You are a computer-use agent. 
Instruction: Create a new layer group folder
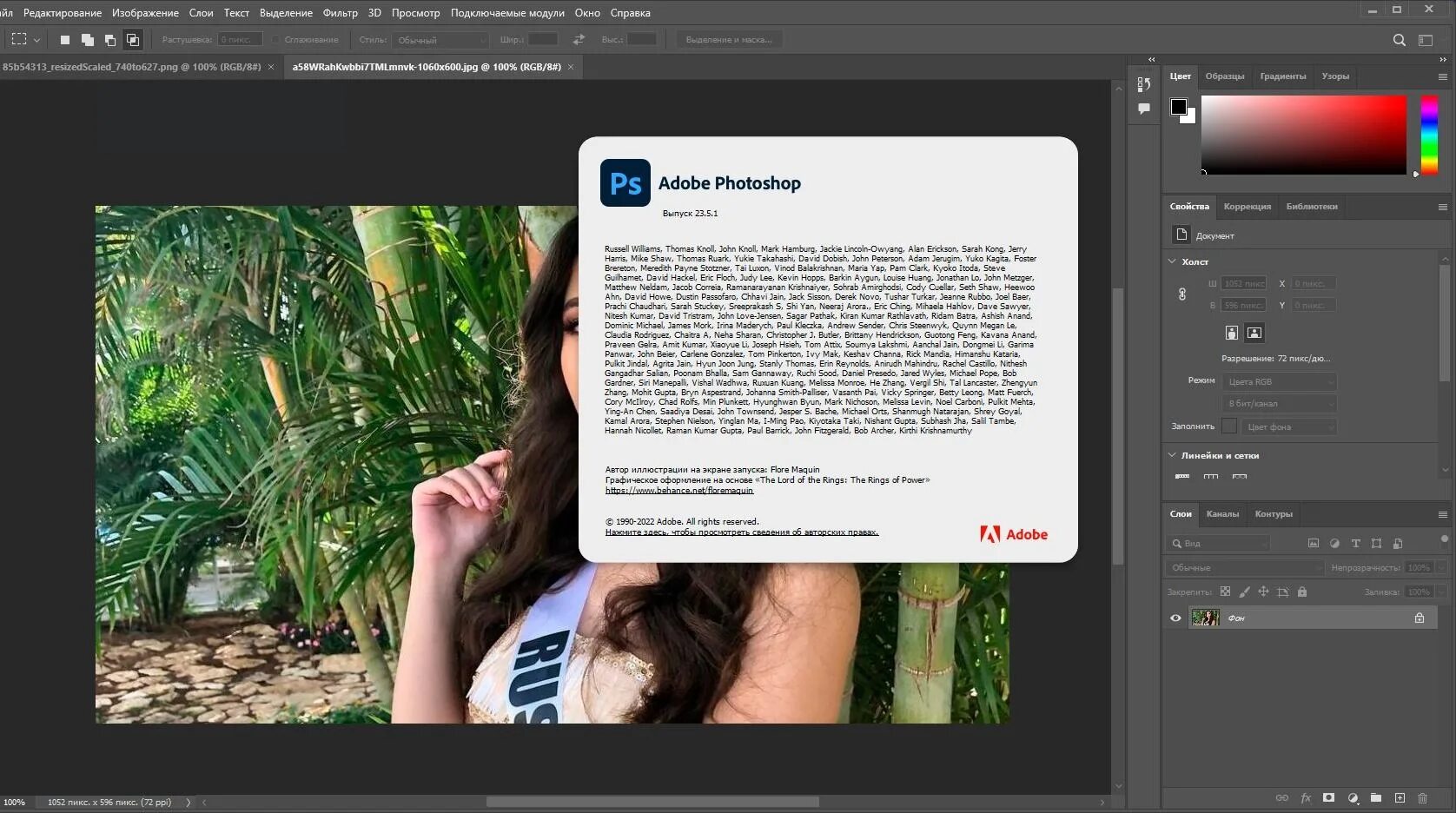(1375, 797)
